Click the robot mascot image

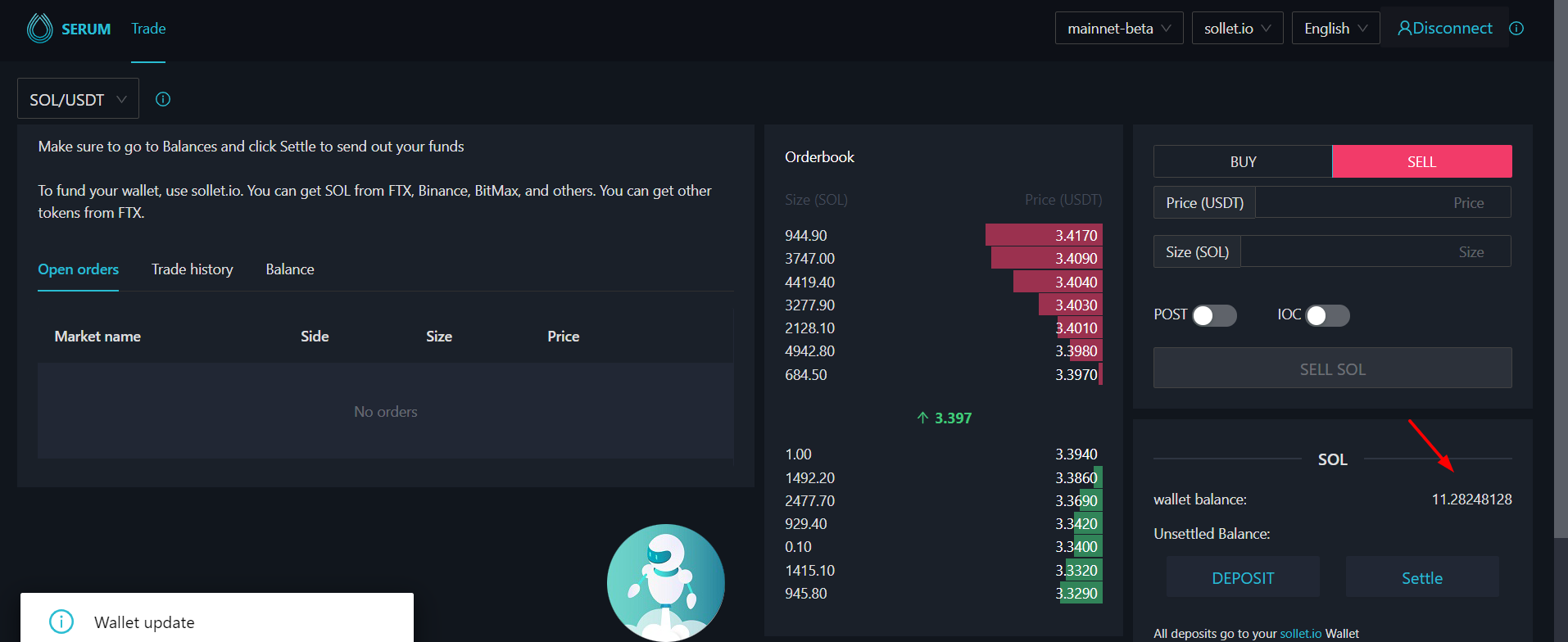click(x=665, y=582)
